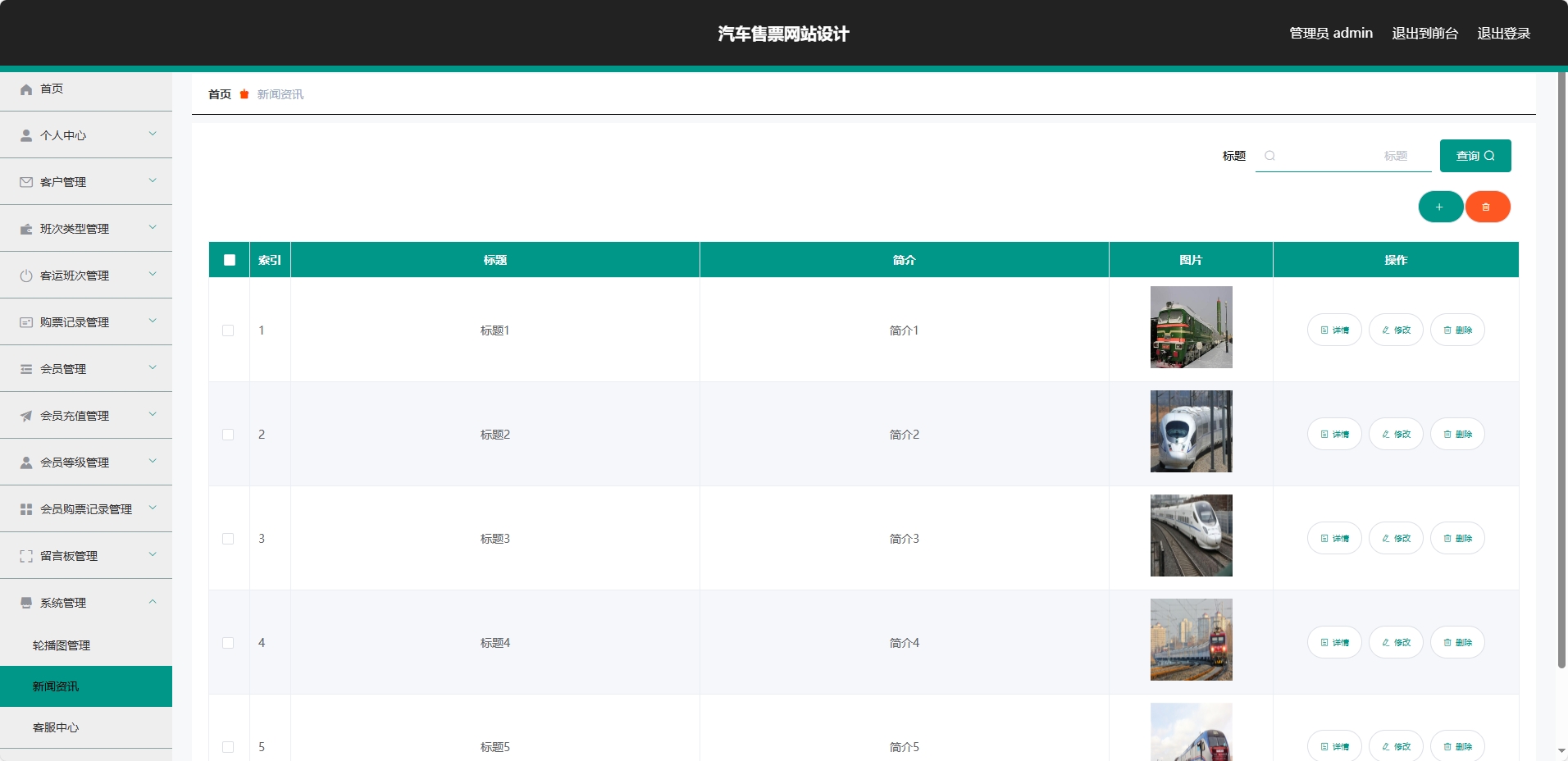The image size is (1568, 761).
Task: Check the checkbox for row 3
Action: pos(228,539)
